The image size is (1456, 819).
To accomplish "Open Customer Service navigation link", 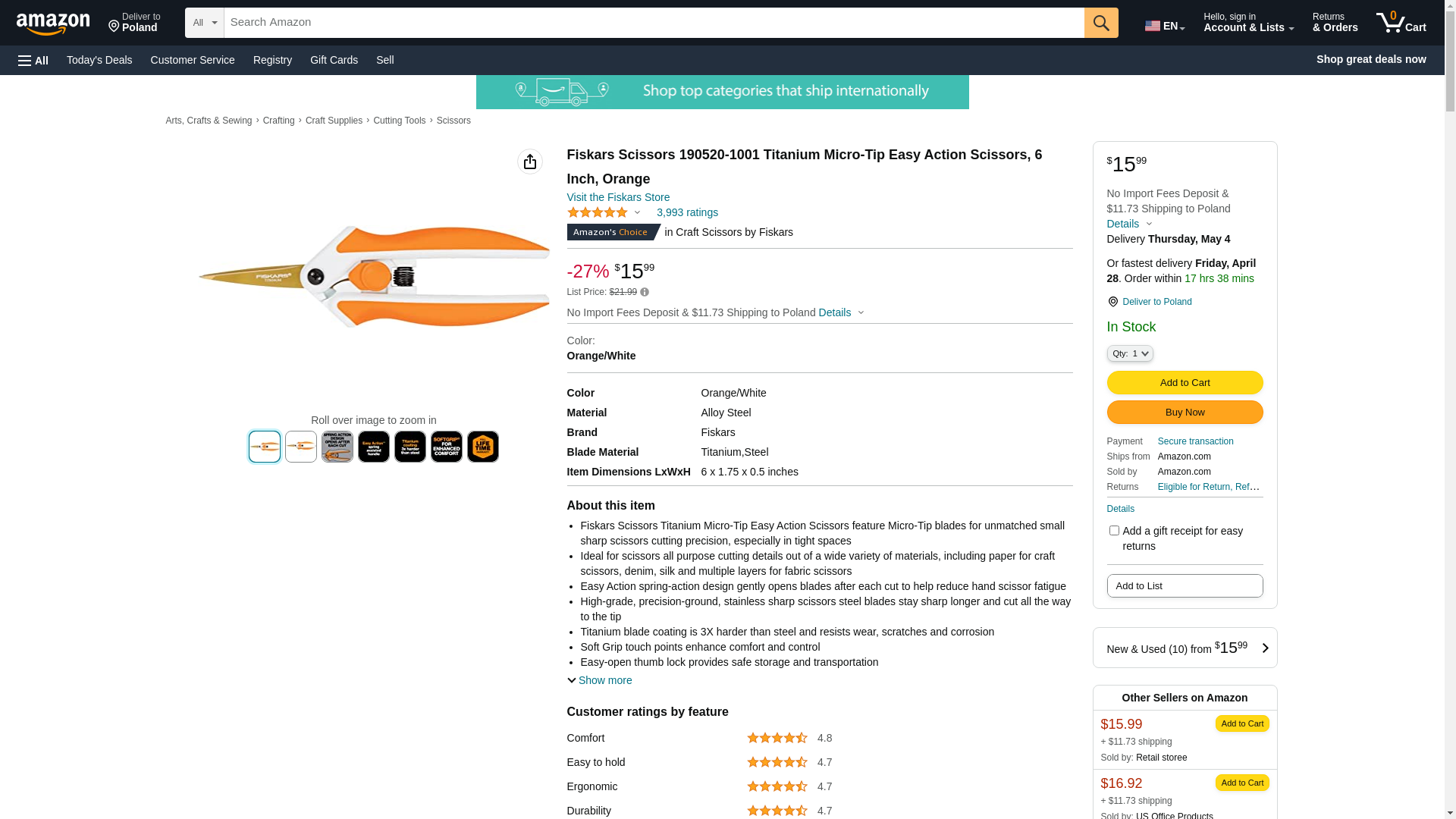I will pos(193,60).
